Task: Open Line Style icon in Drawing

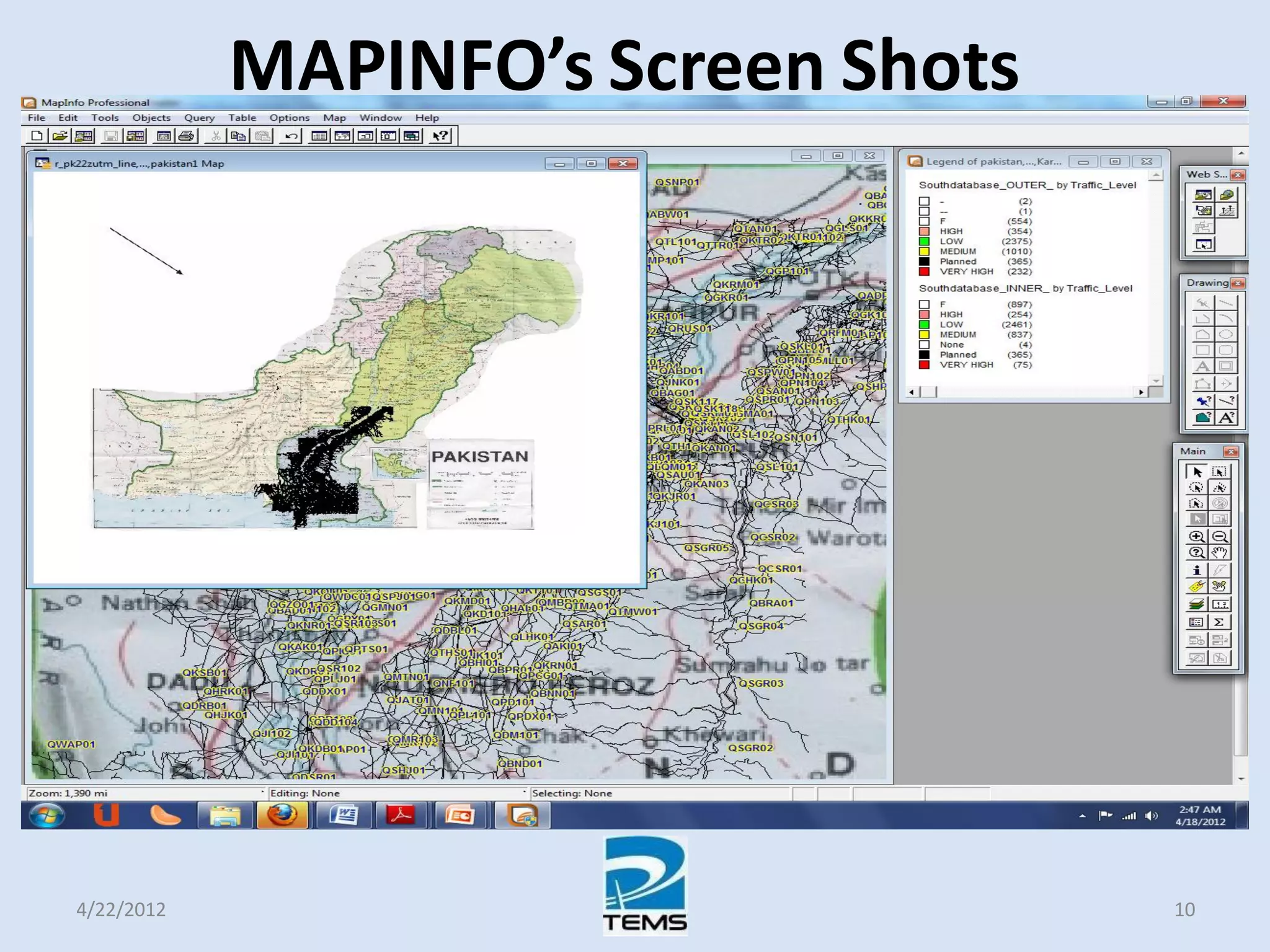Action: tap(1226, 401)
